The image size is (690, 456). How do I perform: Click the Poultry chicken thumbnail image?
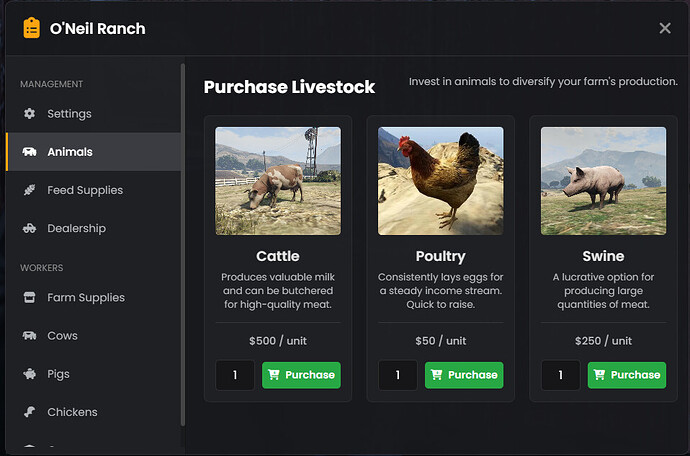coord(440,181)
